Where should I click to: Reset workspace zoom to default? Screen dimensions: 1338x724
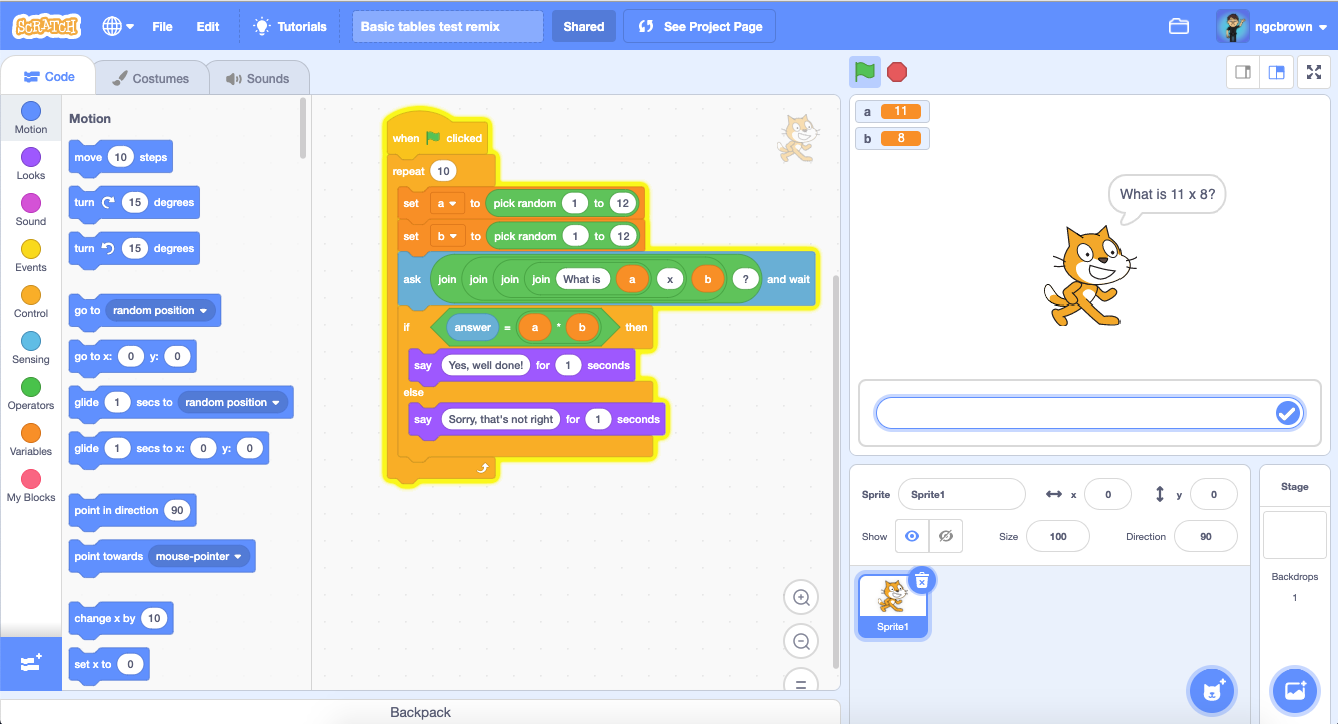pos(801,682)
